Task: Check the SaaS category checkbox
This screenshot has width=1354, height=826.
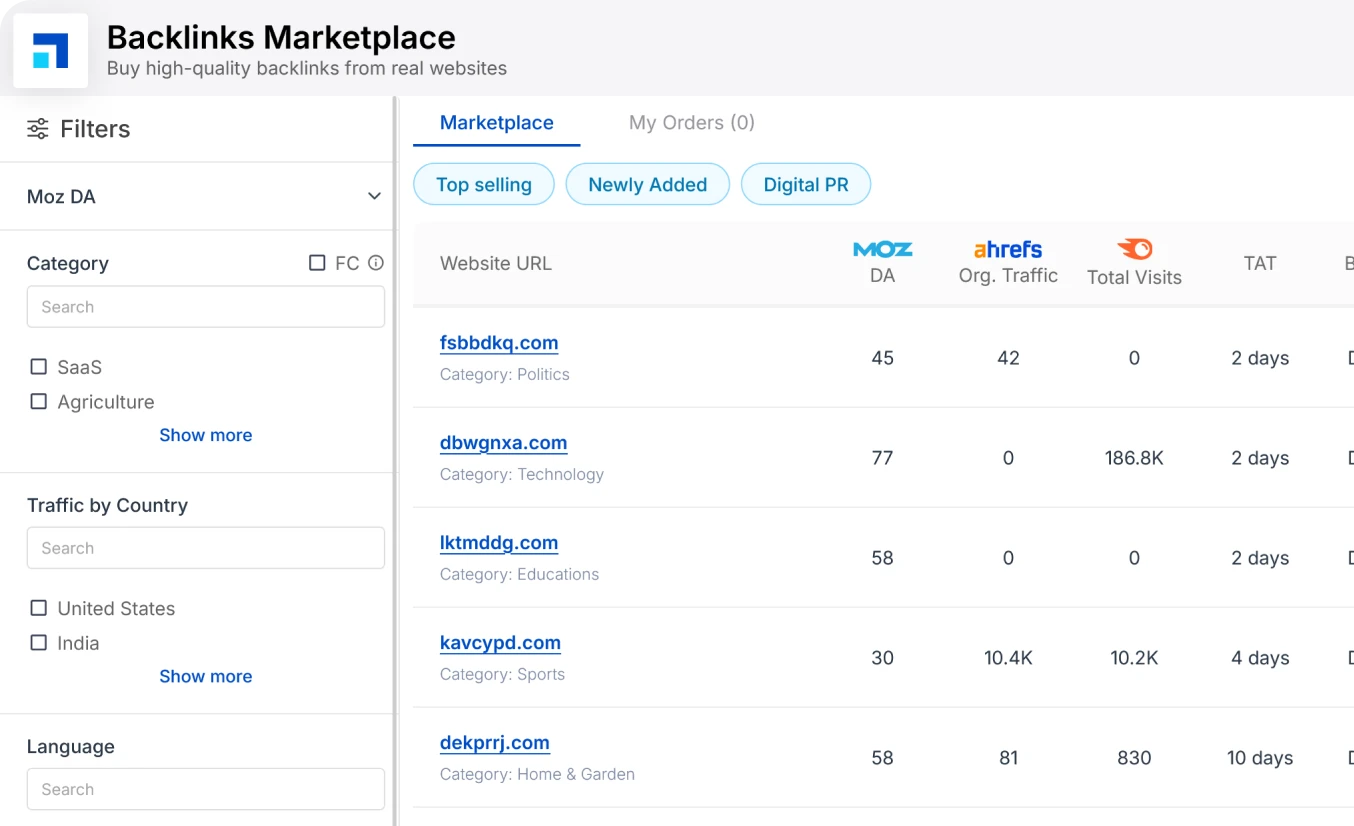Action: (x=39, y=367)
